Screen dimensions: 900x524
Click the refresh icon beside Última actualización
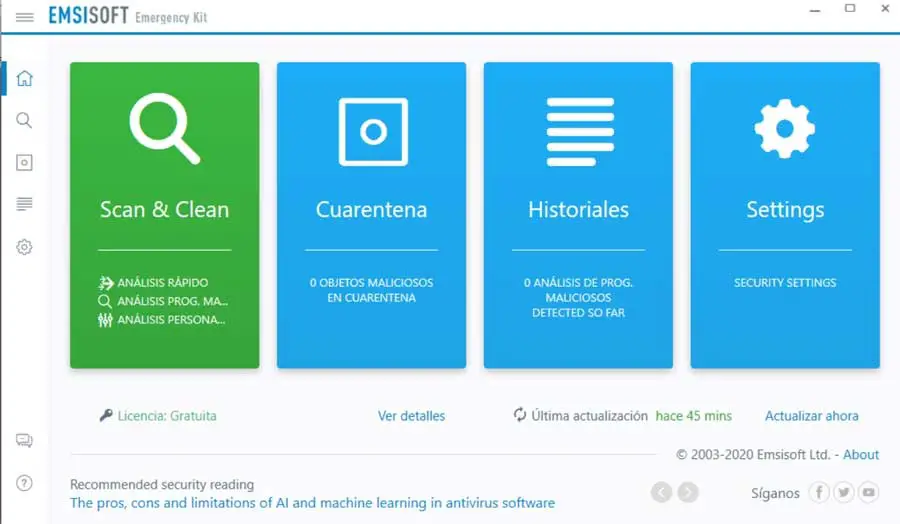click(519, 414)
